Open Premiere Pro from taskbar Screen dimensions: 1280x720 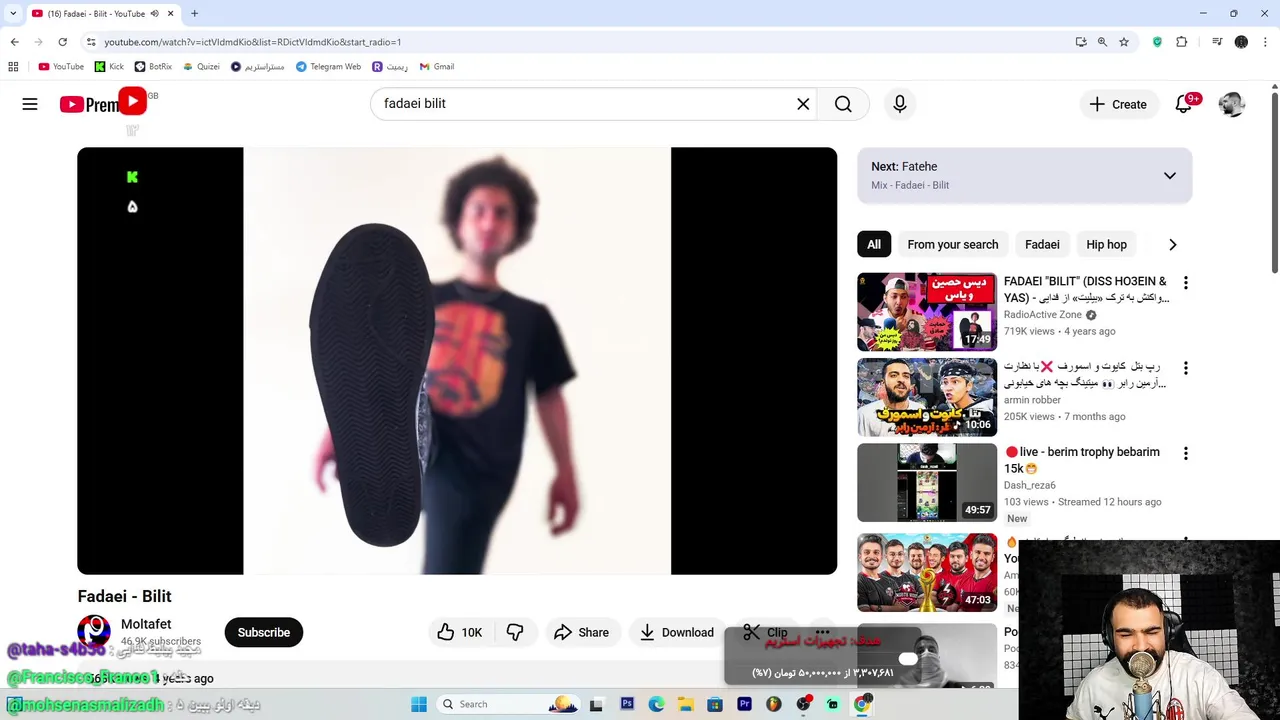point(744,704)
